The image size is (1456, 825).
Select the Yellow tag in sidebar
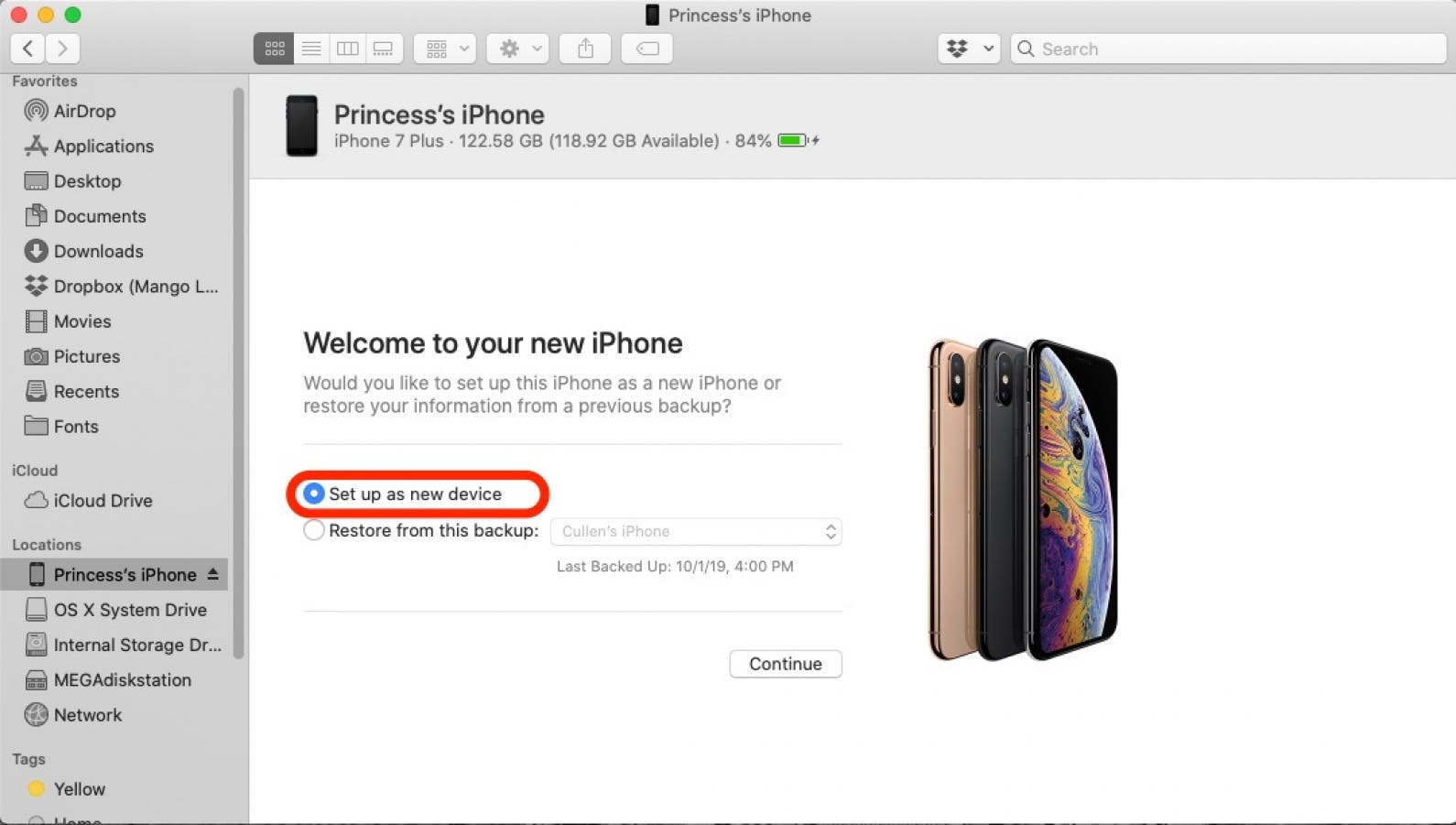[x=79, y=789]
